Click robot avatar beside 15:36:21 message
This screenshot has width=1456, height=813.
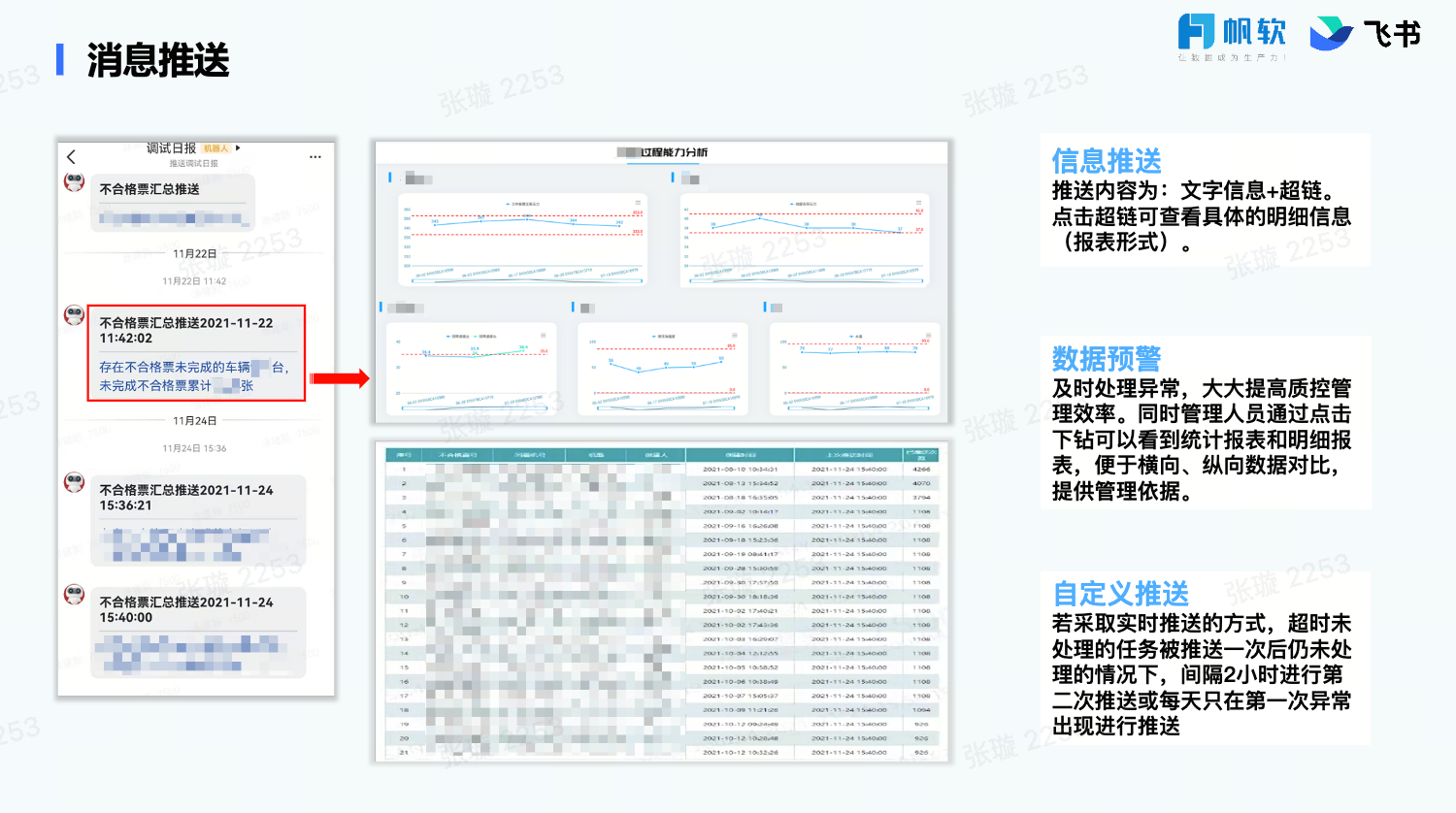pos(75,482)
